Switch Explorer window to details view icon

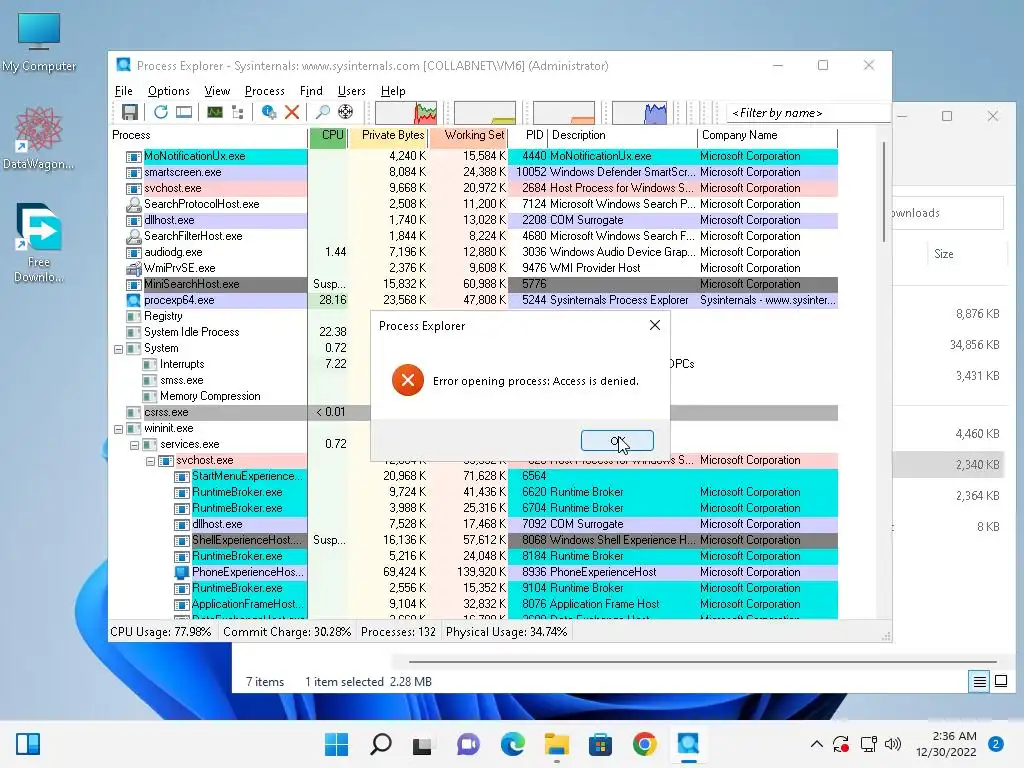980,682
